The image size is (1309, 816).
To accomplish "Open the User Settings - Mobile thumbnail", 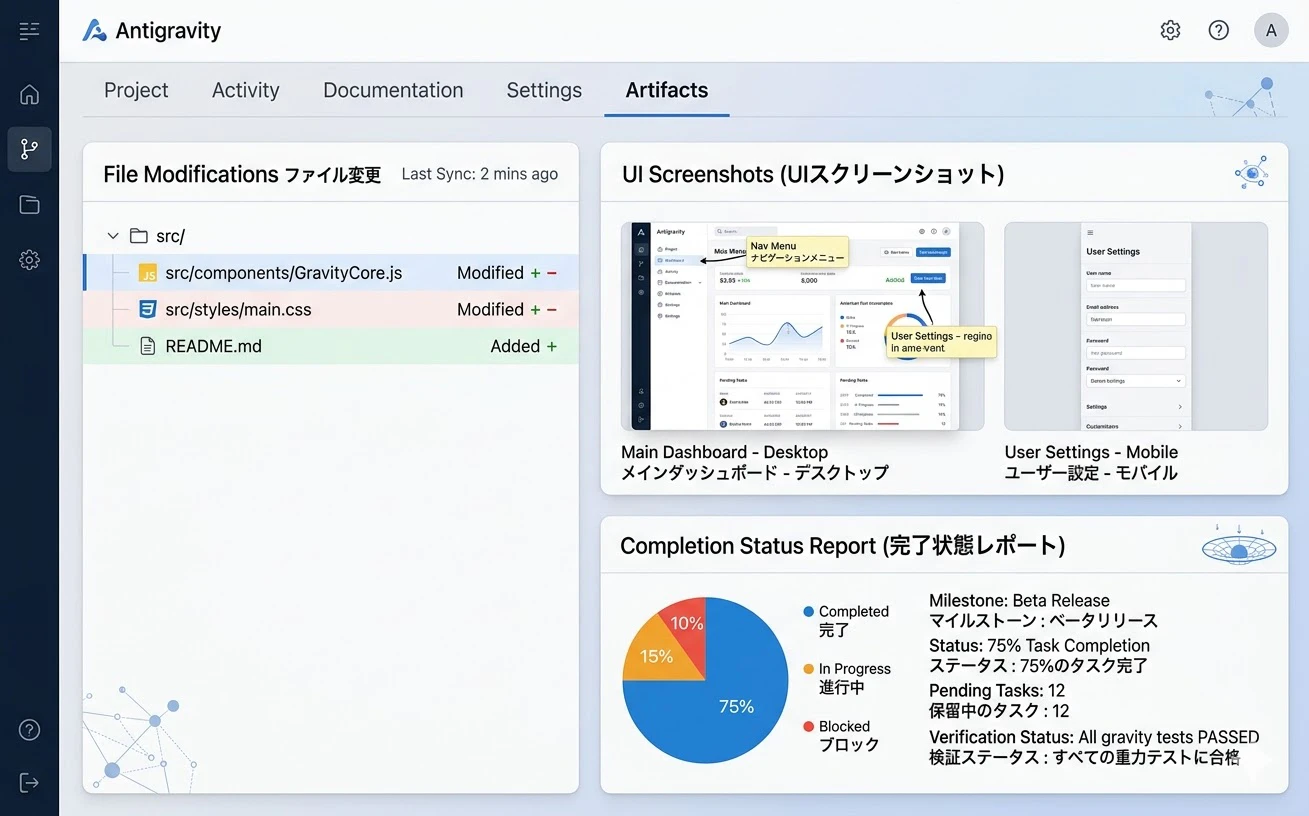I will point(1136,327).
